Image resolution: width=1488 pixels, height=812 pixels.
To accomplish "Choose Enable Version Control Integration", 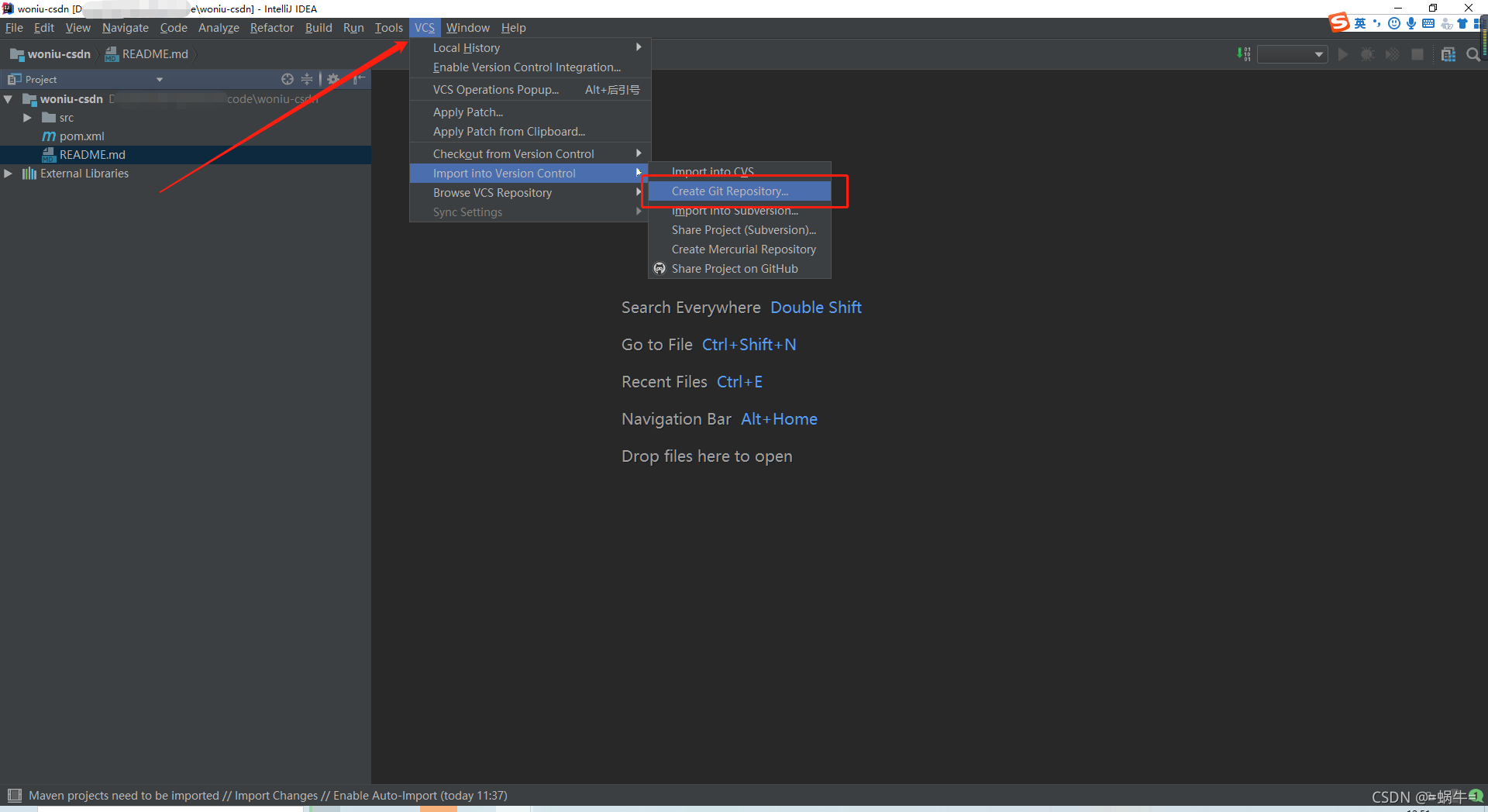I will (530, 67).
